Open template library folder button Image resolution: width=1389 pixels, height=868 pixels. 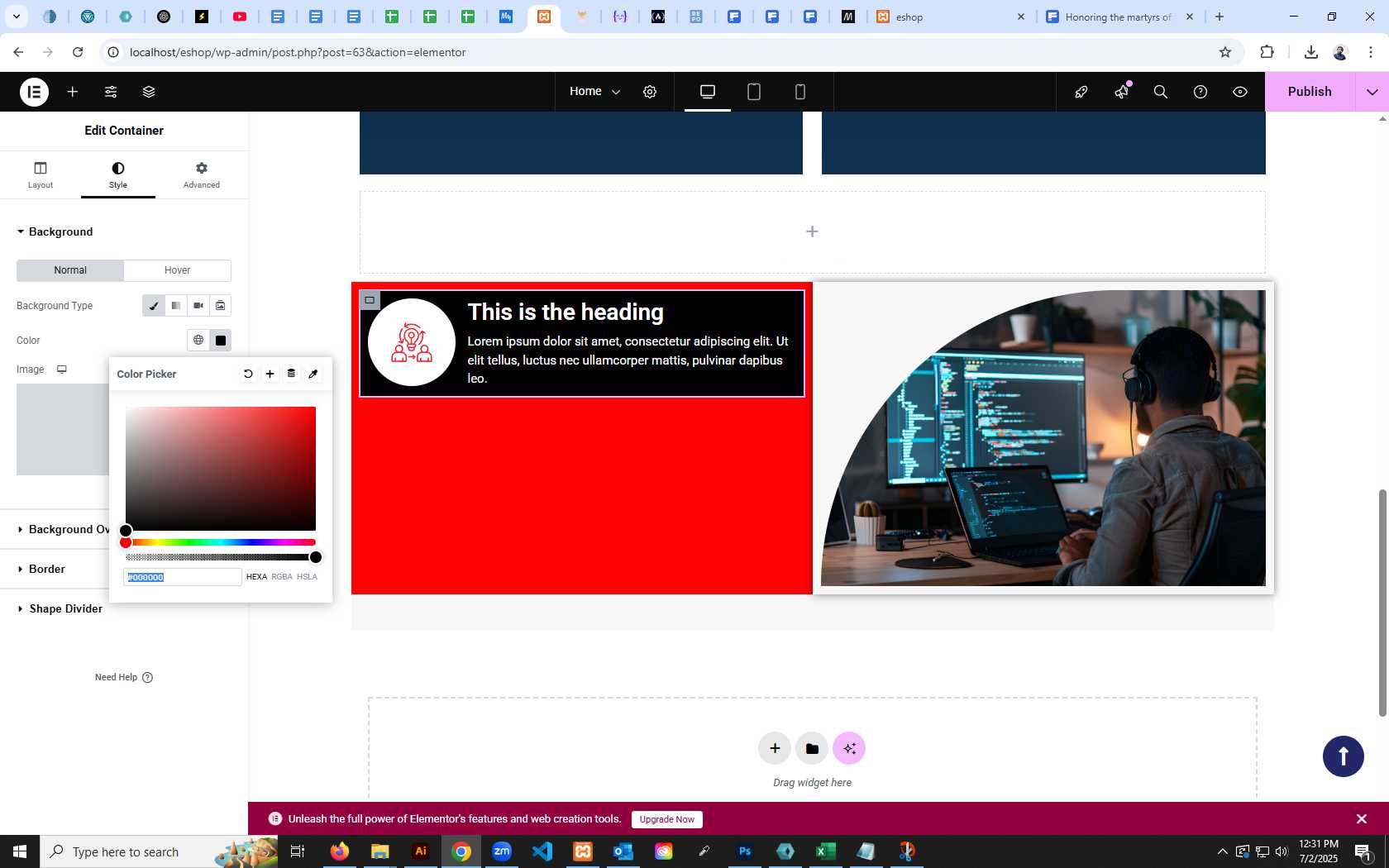(812, 748)
